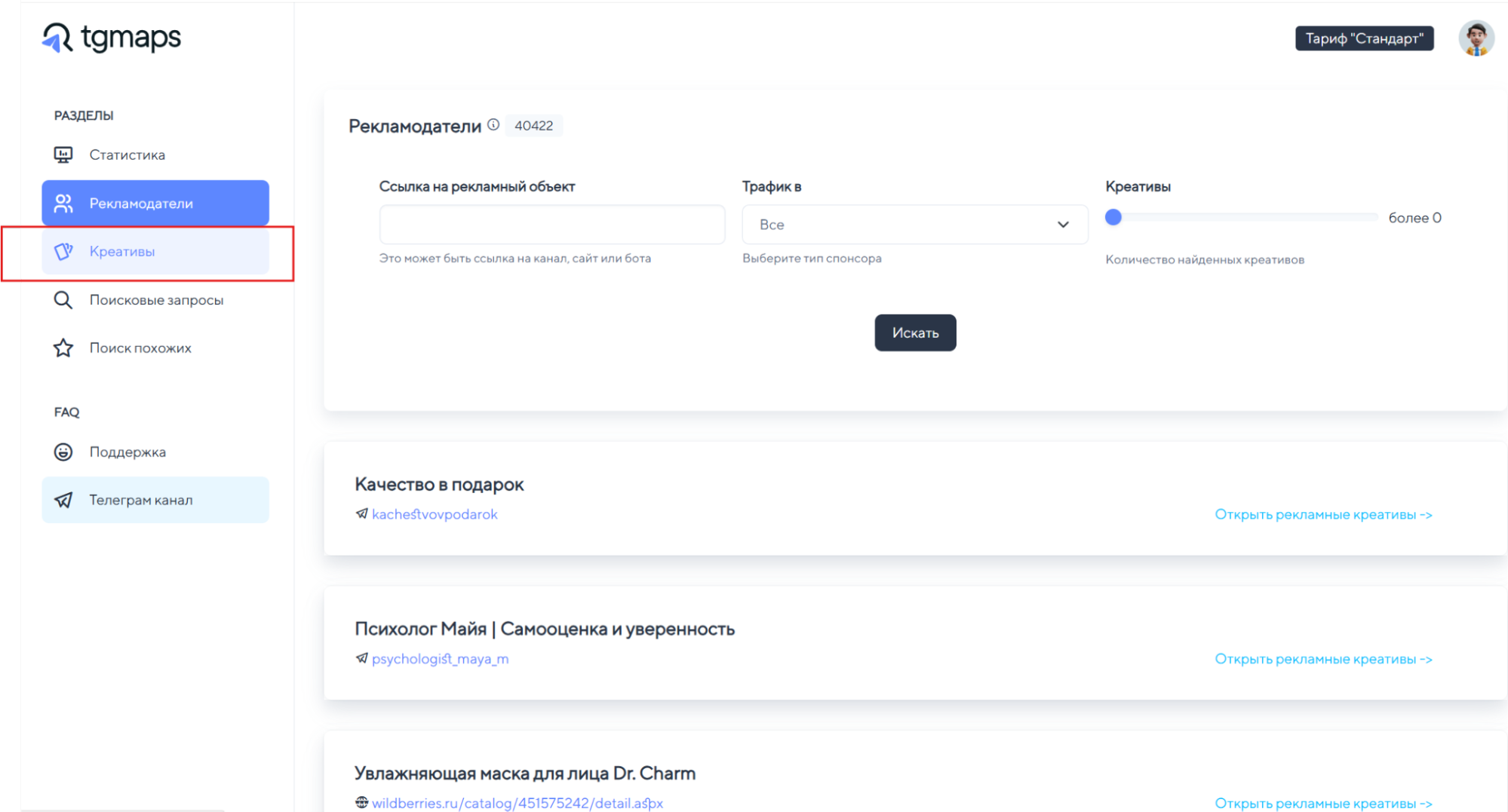Click the Statistics monitor icon
1508x812 pixels.
63,155
